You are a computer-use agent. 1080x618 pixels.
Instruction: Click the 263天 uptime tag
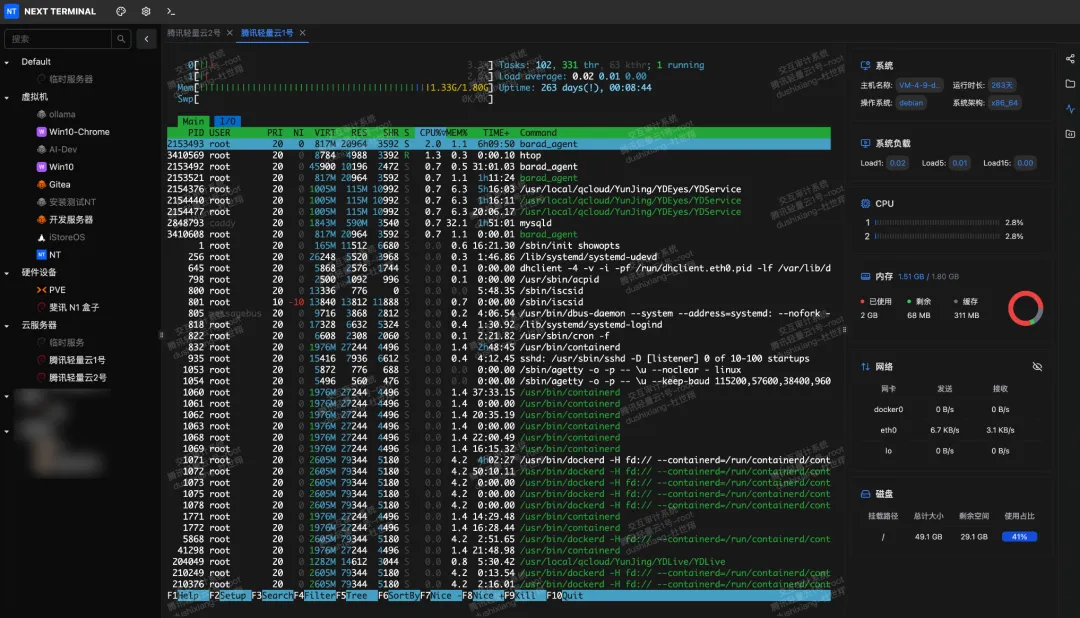click(x=1001, y=85)
